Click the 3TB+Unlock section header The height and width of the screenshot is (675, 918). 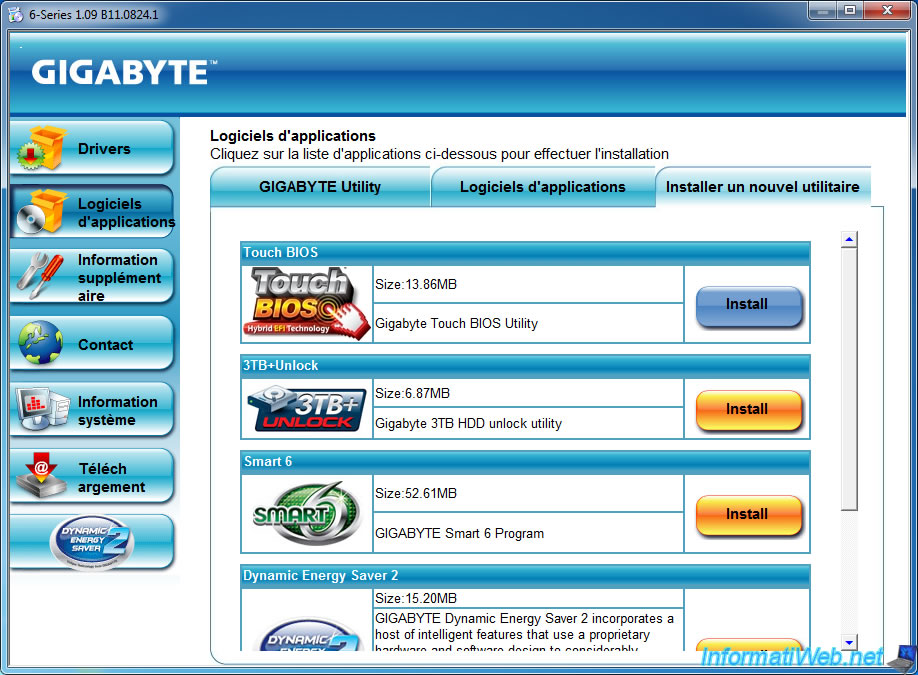[x=525, y=366]
